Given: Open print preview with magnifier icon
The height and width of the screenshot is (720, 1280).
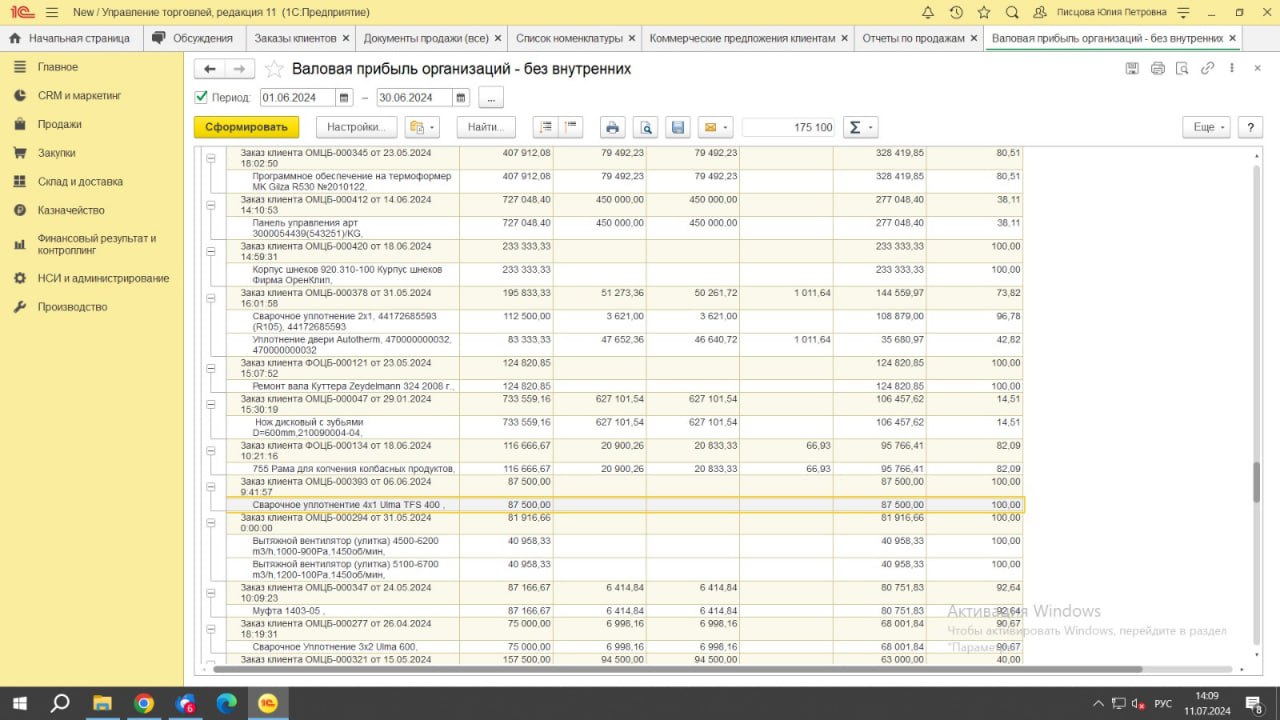Looking at the screenshot, I should (645, 127).
